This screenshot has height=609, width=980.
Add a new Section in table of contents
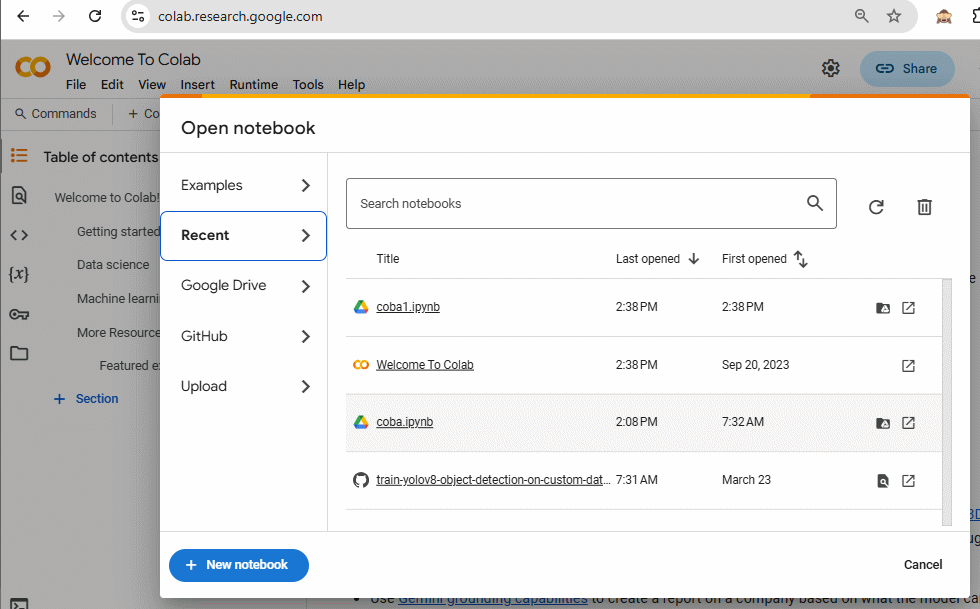click(x=86, y=399)
